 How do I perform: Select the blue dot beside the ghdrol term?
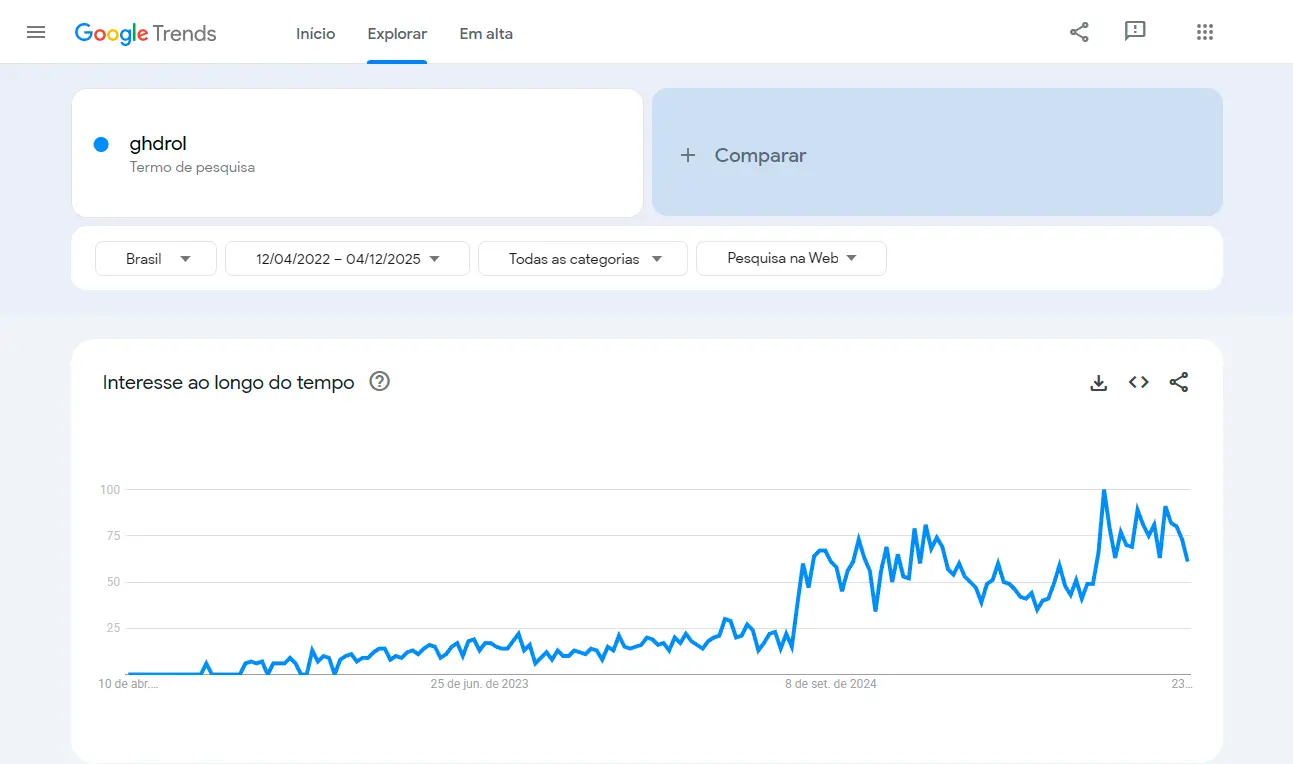point(101,144)
